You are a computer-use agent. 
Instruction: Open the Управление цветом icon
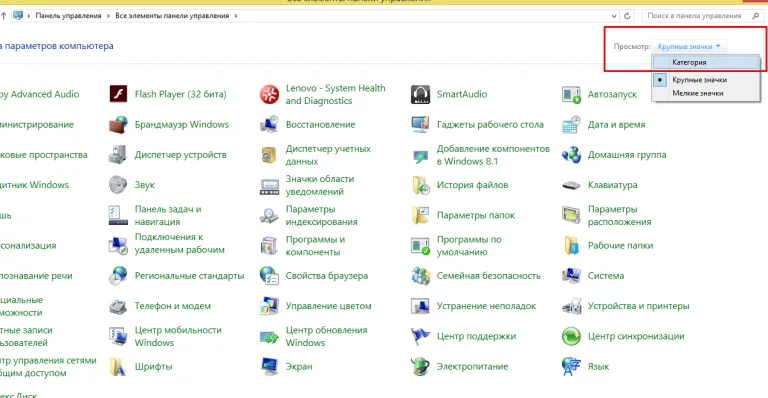click(x=269, y=306)
